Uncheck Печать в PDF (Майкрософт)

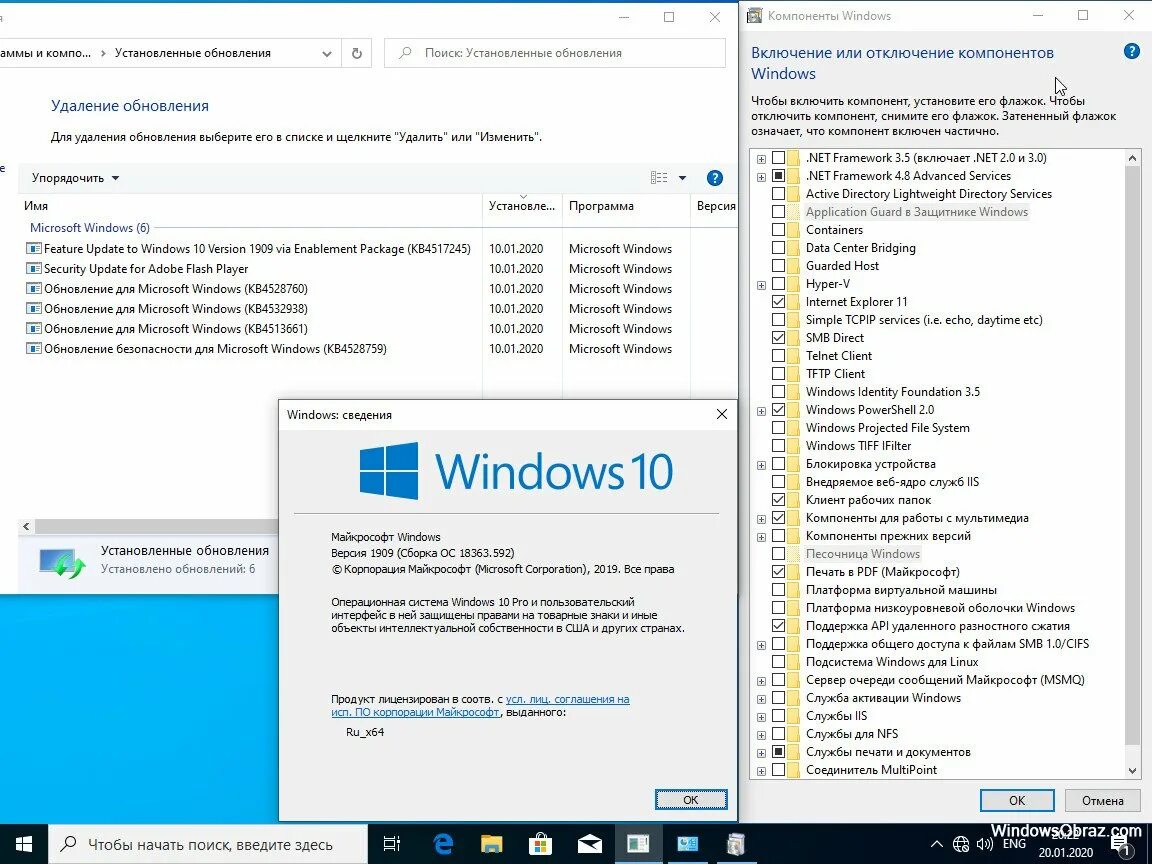click(x=778, y=572)
